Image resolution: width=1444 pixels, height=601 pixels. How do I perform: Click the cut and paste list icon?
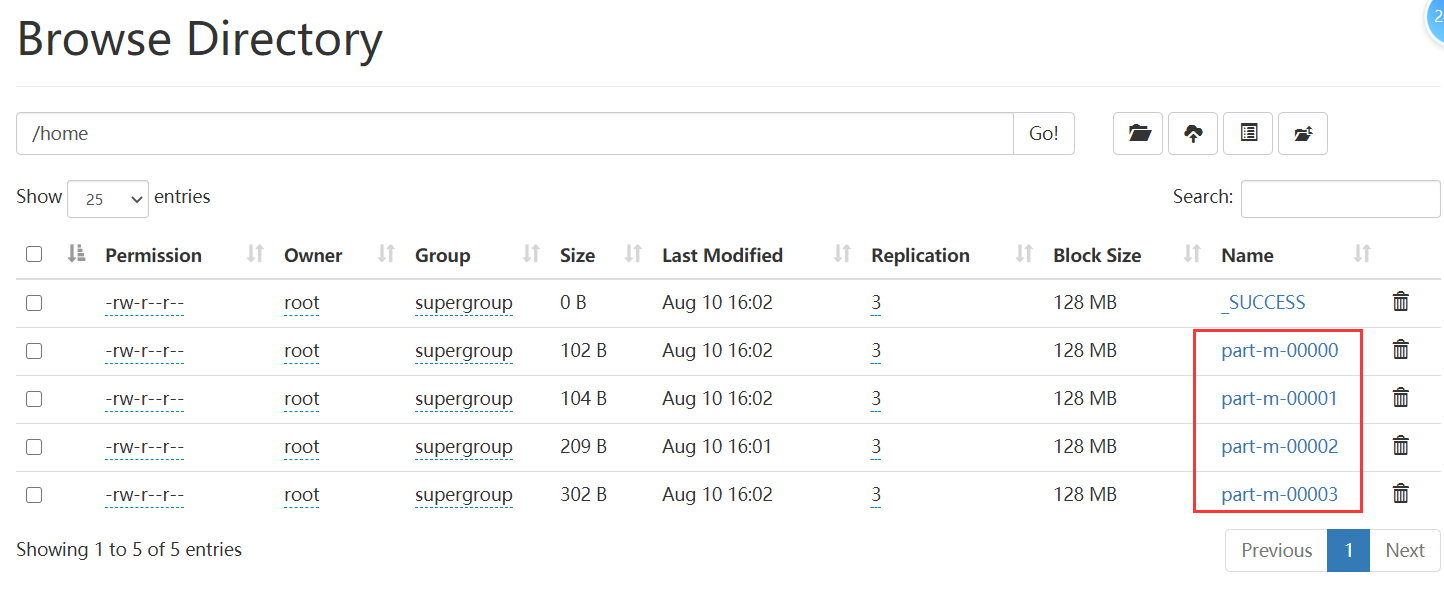coord(1247,133)
